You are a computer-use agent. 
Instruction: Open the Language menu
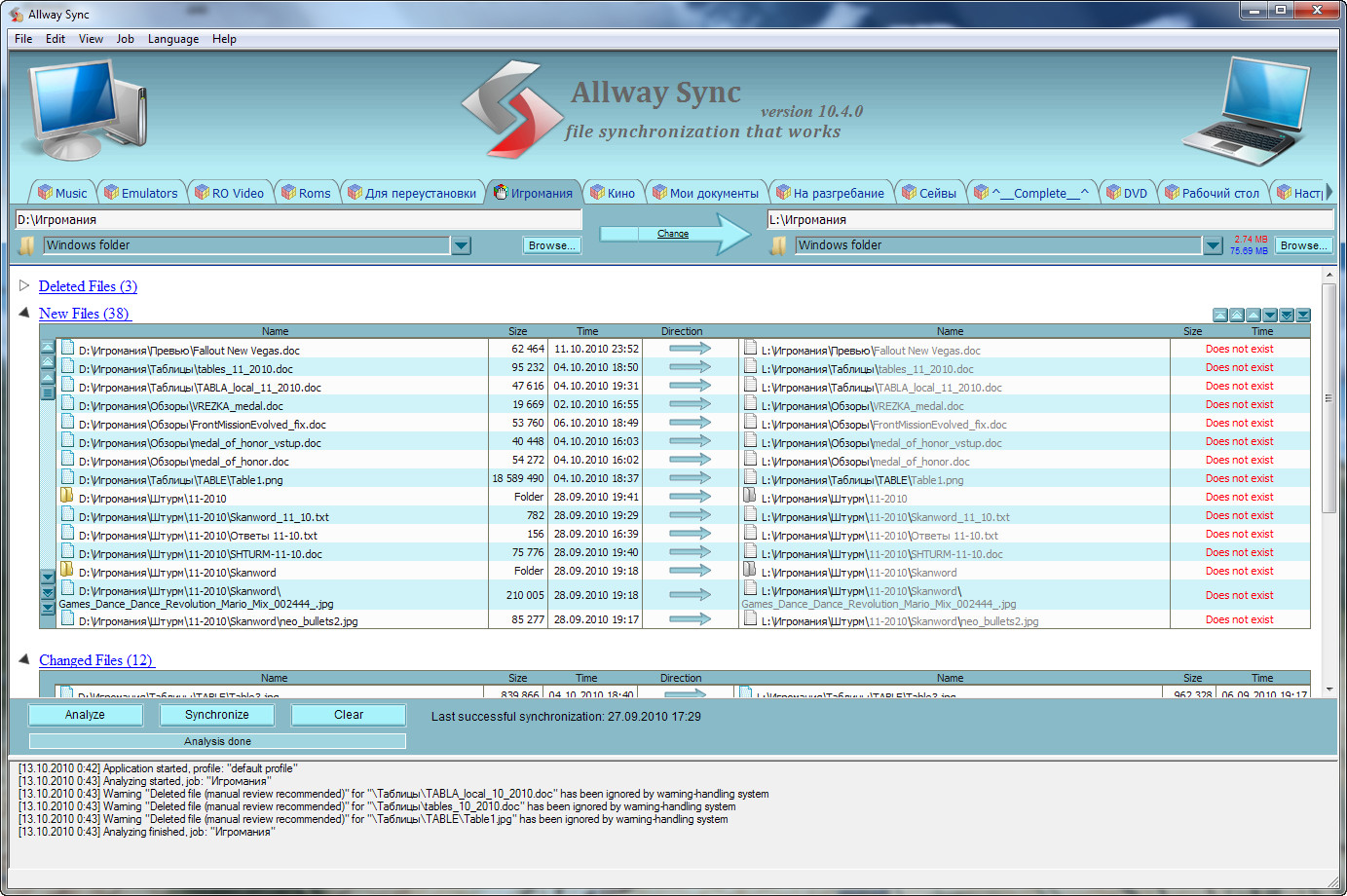click(173, 39)
